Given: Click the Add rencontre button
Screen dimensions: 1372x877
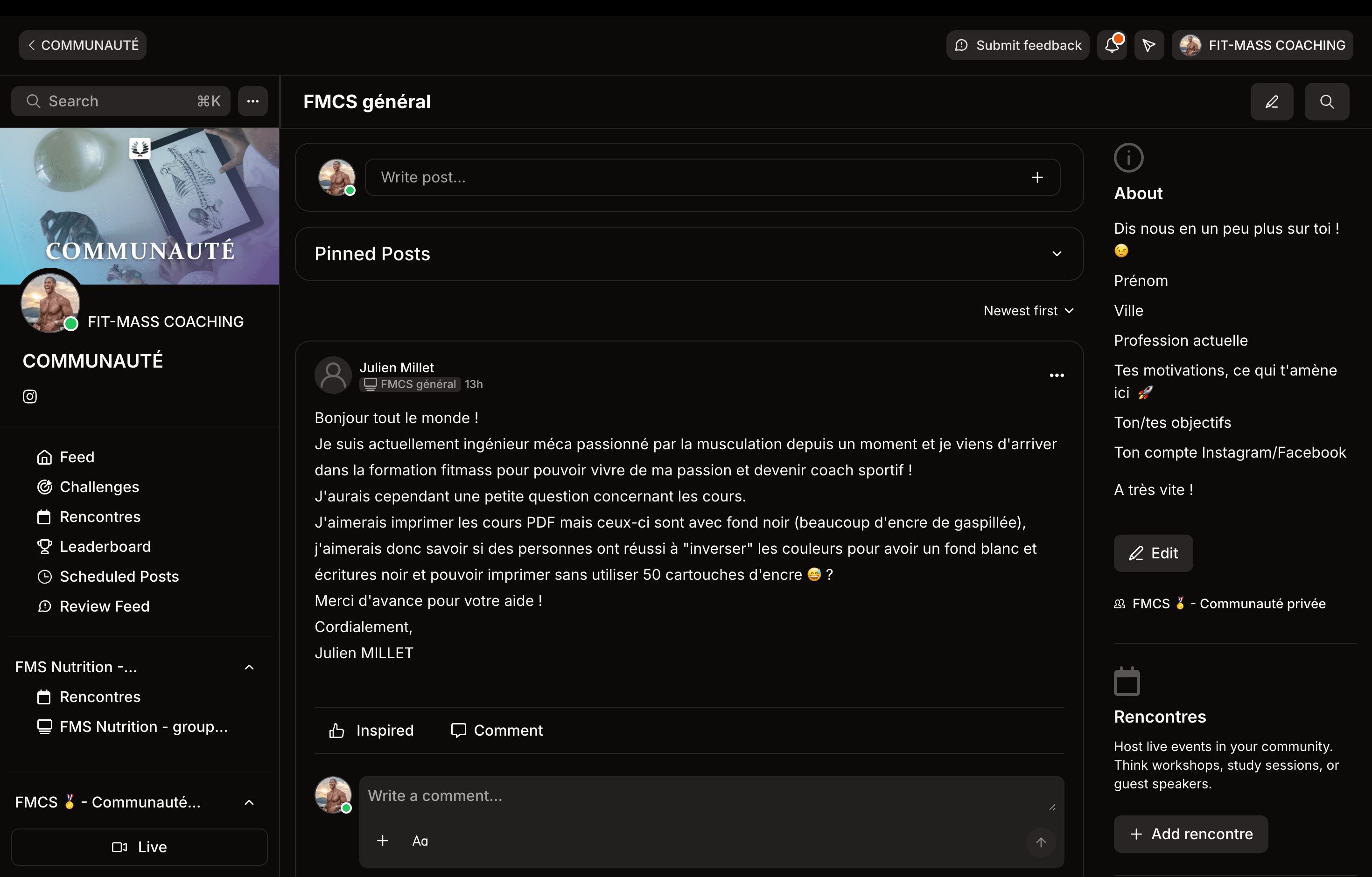Looking at the screenshot, I should tap(1190, 834).
